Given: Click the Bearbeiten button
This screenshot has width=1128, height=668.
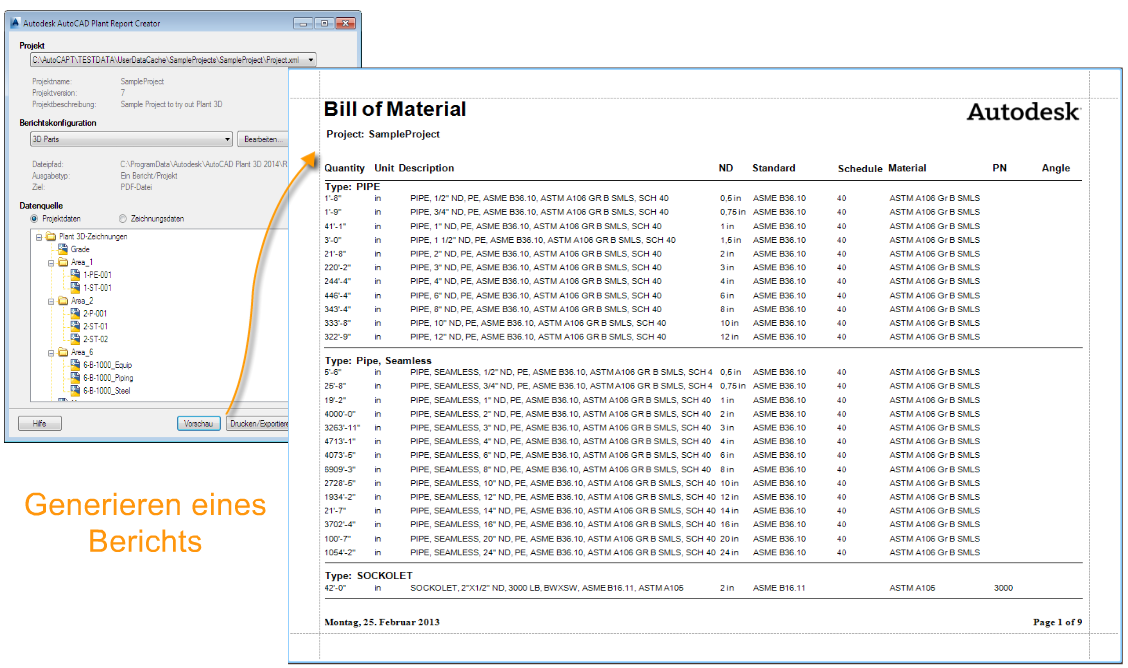Looking at the screenshot, I should pyautogui.click(x=263, y=139).
